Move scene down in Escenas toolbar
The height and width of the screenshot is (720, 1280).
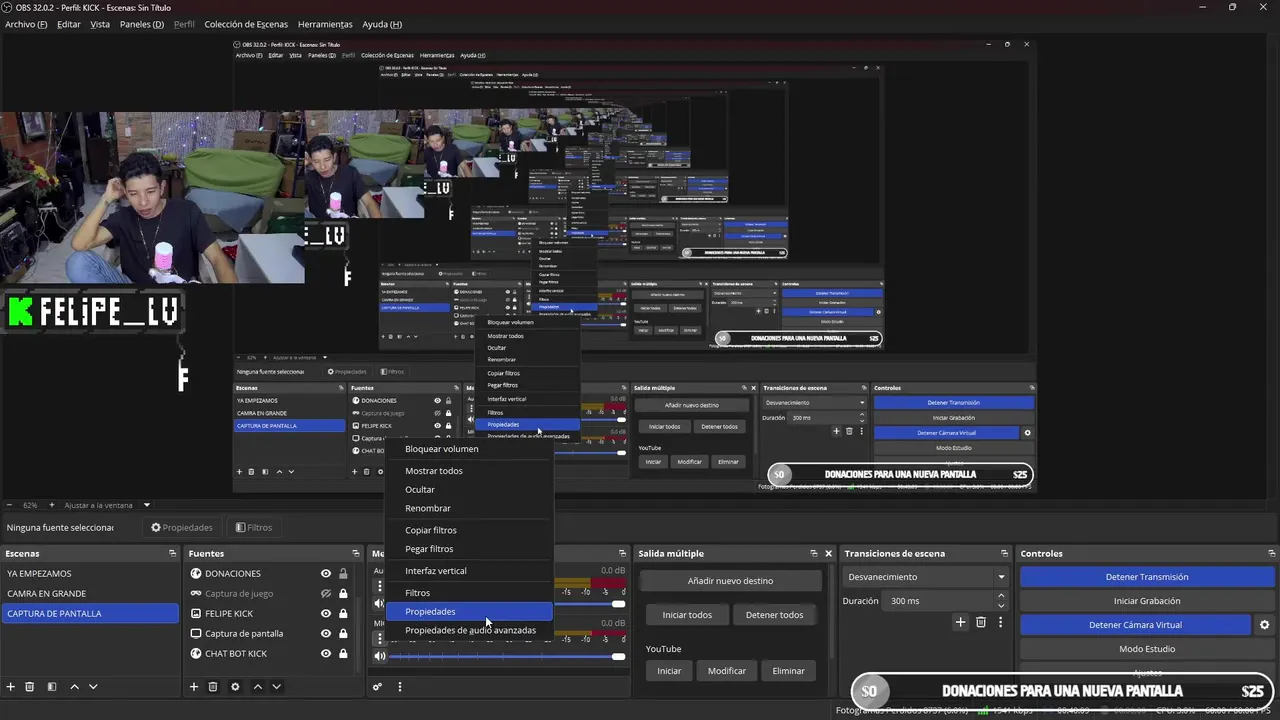tap(93, 687)
